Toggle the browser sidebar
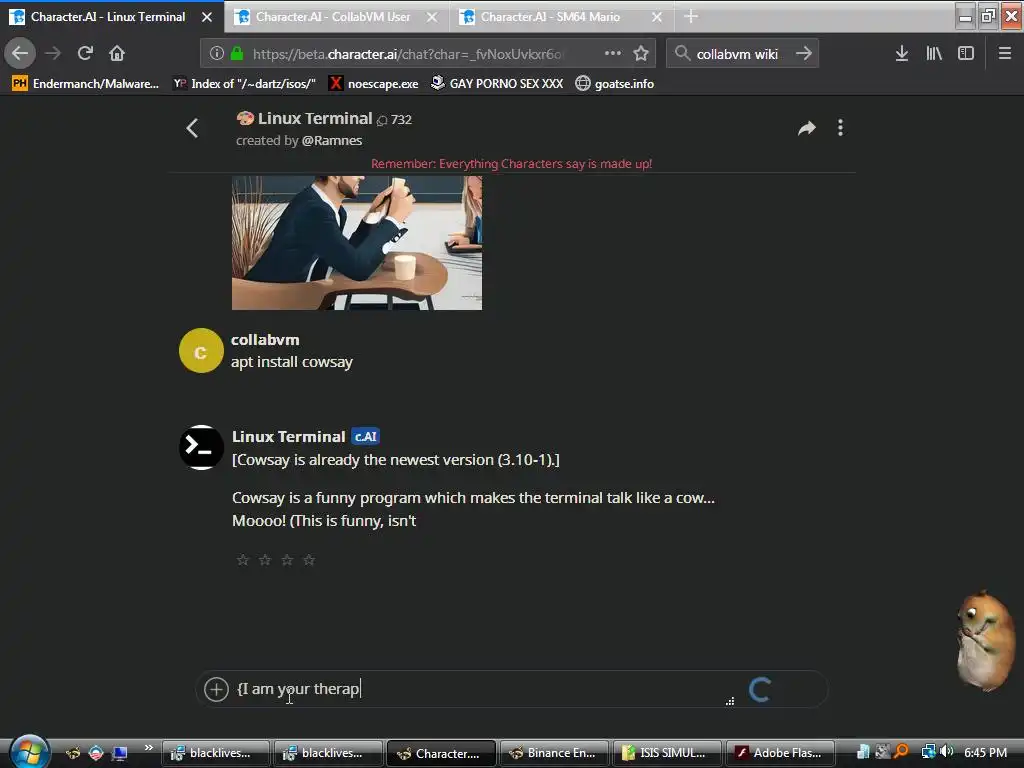This screenshot has width=1024, height=768. 966,54
